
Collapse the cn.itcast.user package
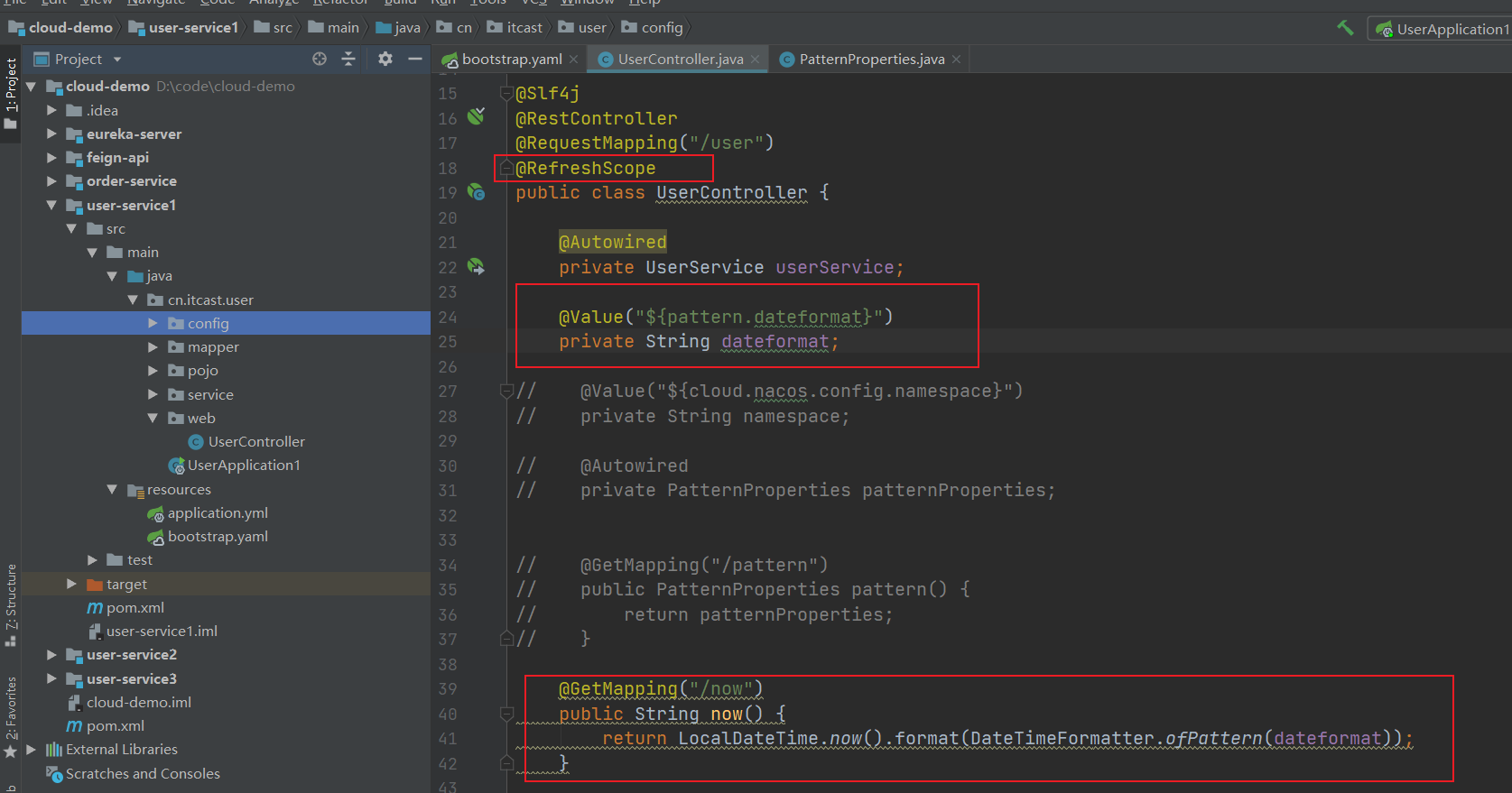(x=133, y=300)
